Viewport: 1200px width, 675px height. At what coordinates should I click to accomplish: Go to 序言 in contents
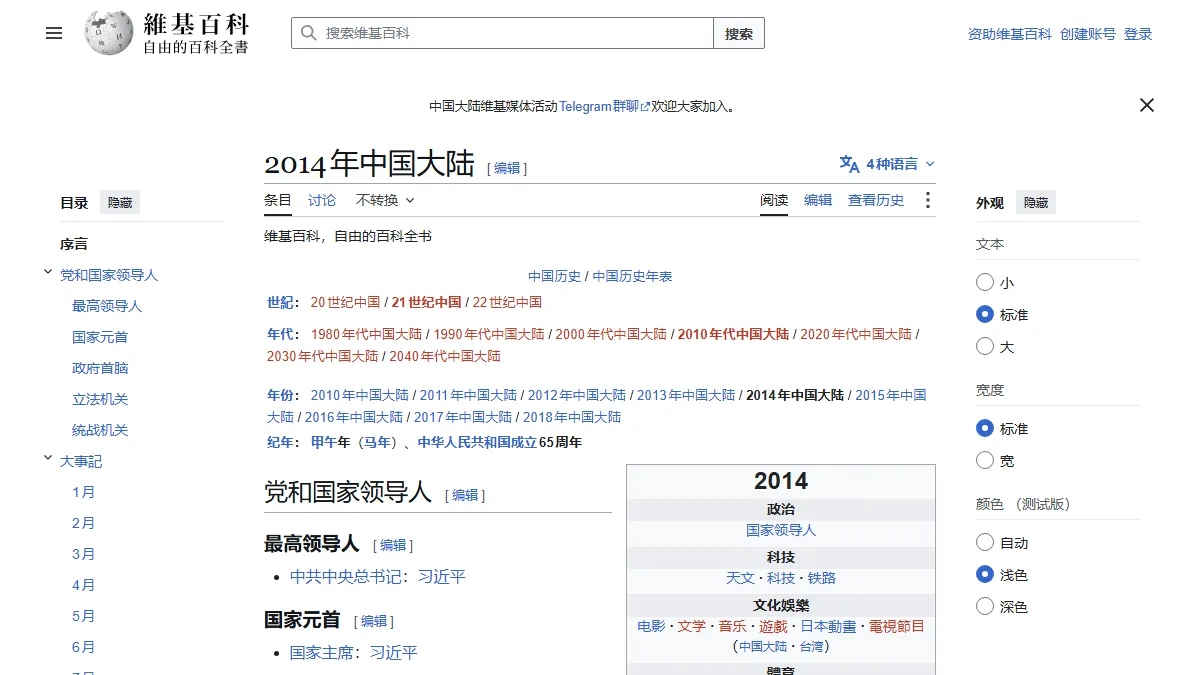point(74,244)
